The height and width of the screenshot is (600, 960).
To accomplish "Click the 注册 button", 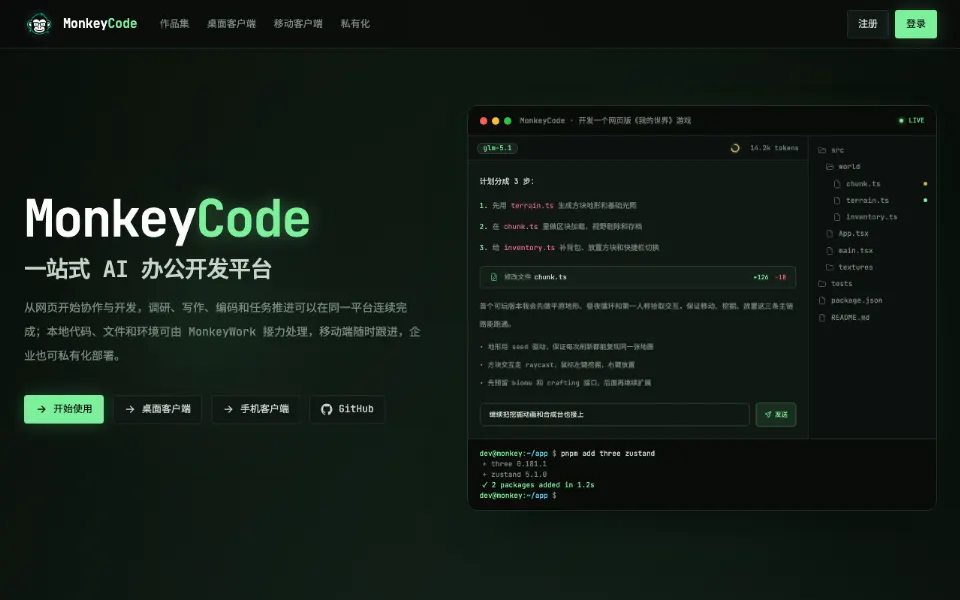I will tap(868, 24).
